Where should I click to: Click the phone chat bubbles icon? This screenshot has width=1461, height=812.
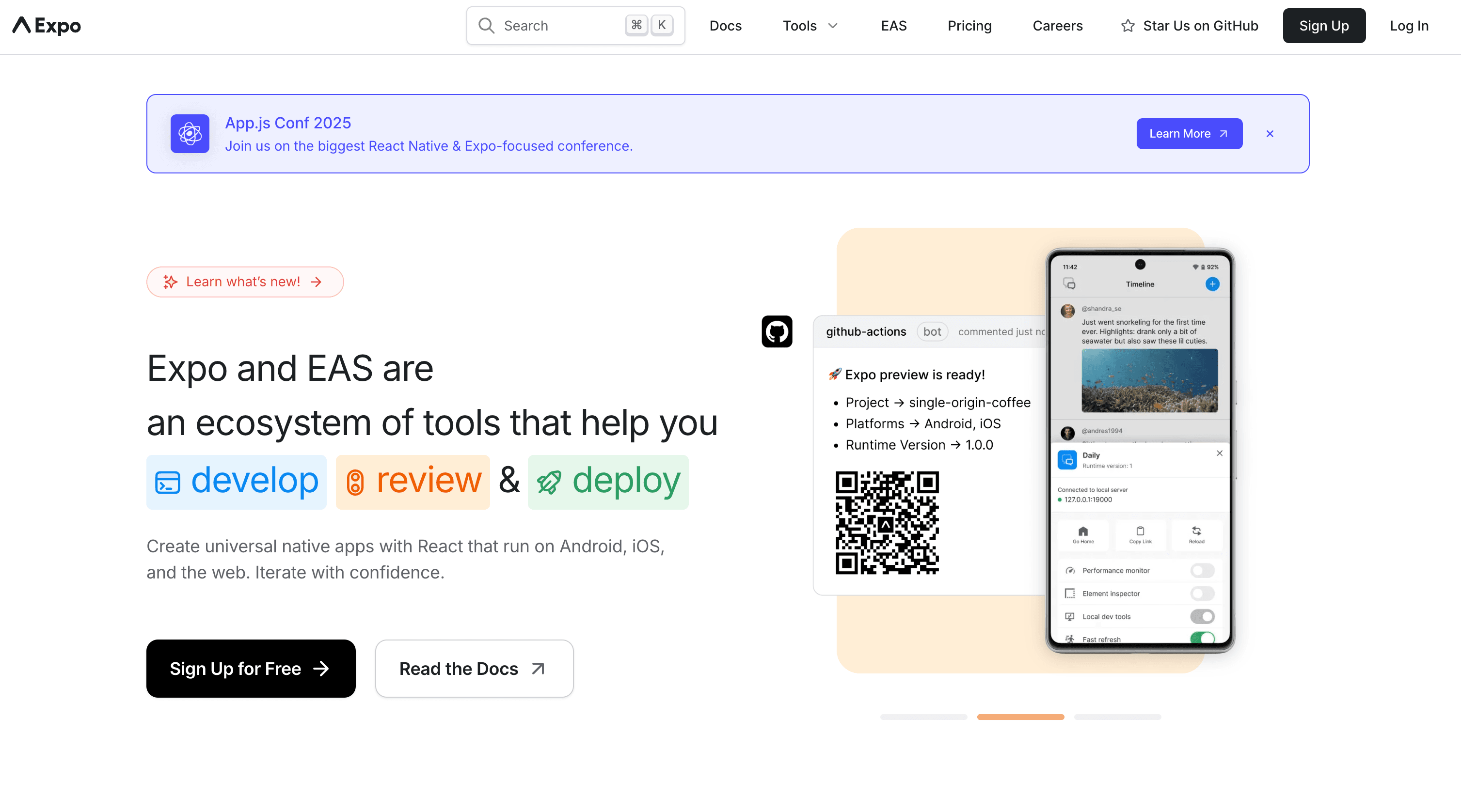click(x=1069, y=283)
